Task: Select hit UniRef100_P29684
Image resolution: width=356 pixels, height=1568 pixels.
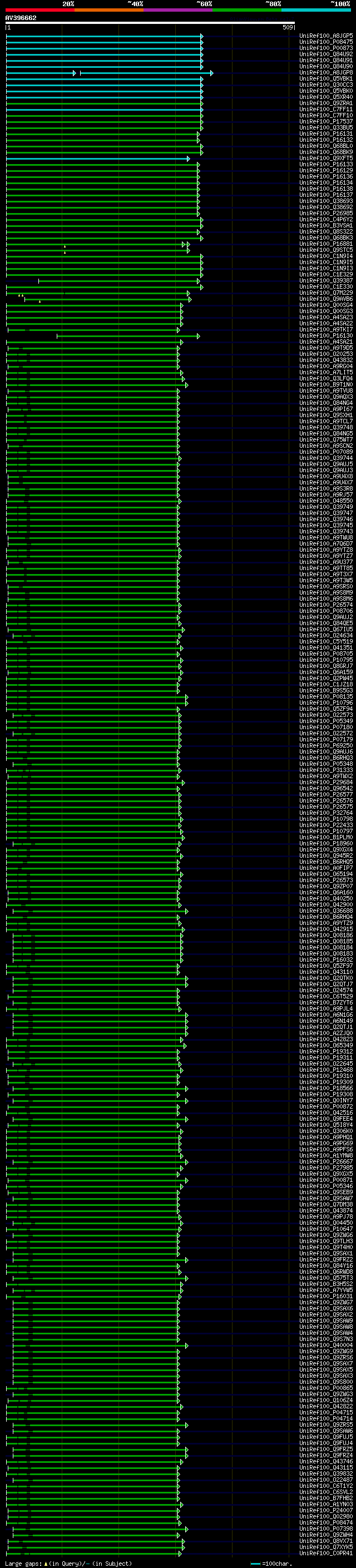Action: click(x=326, y=782)
